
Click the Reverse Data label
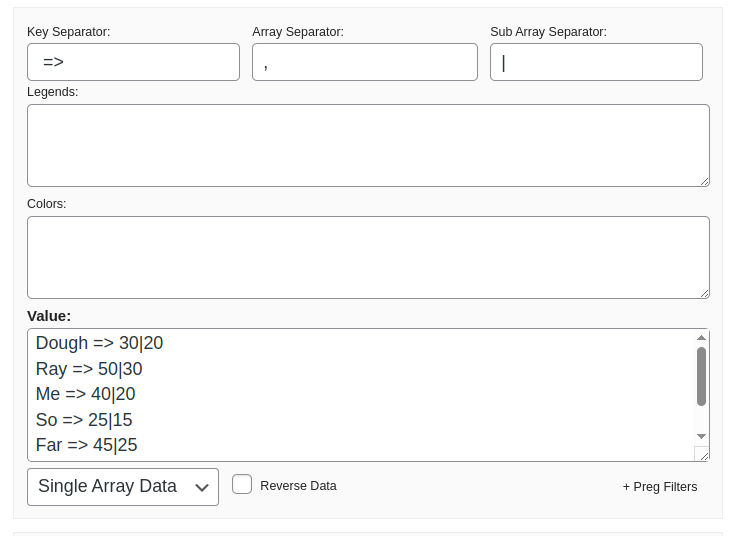click(298, 486)
